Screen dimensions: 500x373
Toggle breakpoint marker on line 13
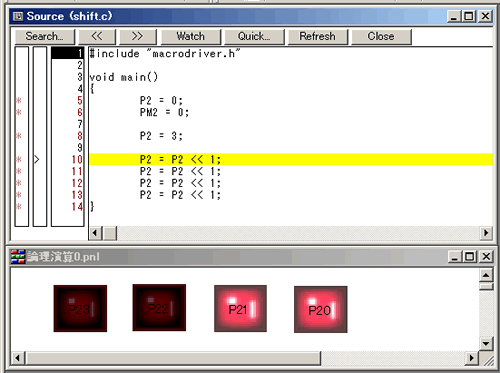pos(19,195)
